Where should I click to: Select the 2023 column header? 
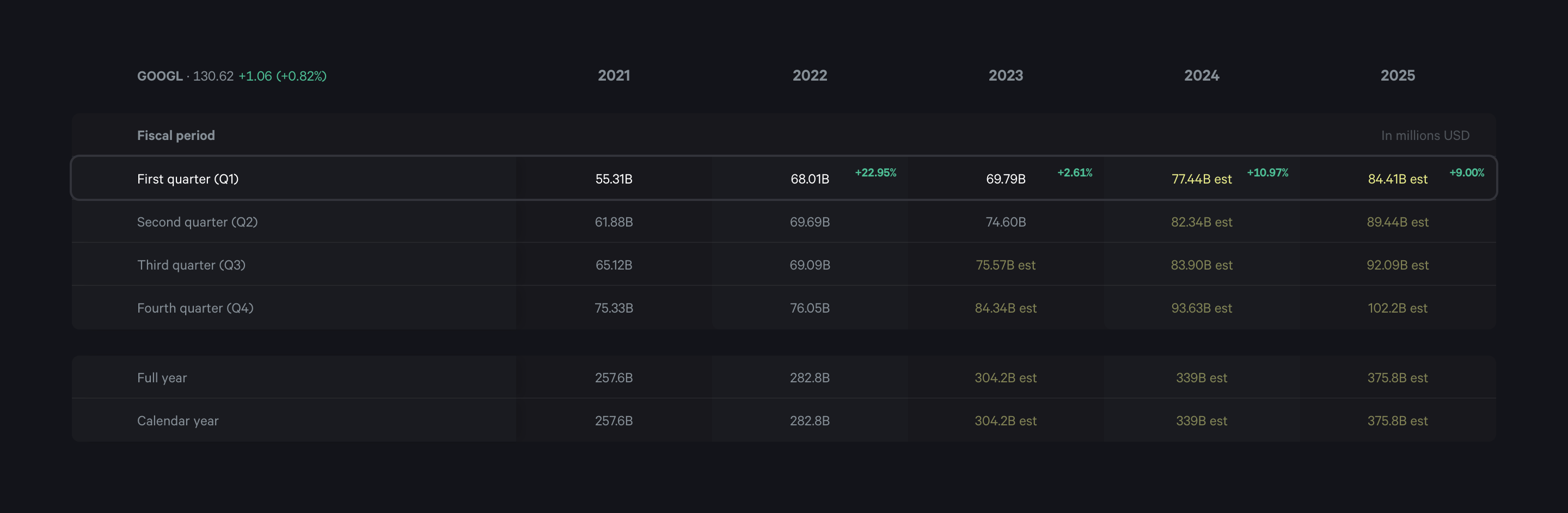(x=1006, y=76)
